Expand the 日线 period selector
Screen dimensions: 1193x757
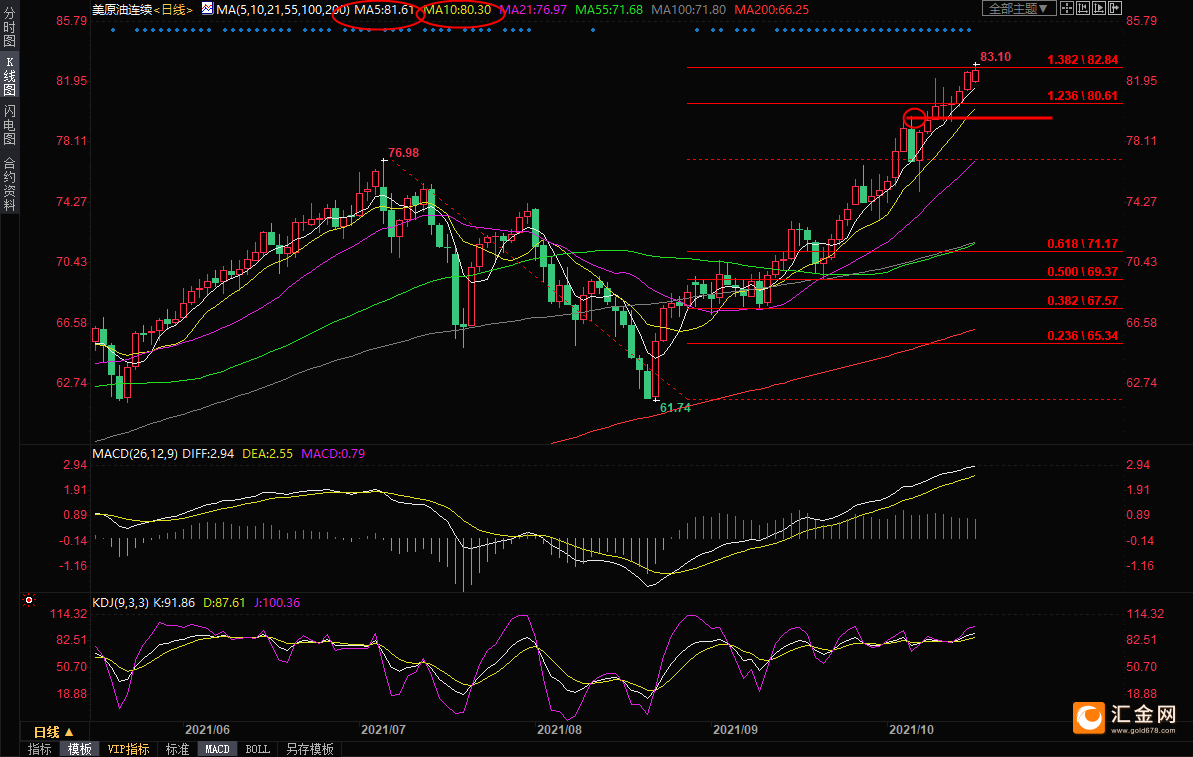click(x=53, y=732)
